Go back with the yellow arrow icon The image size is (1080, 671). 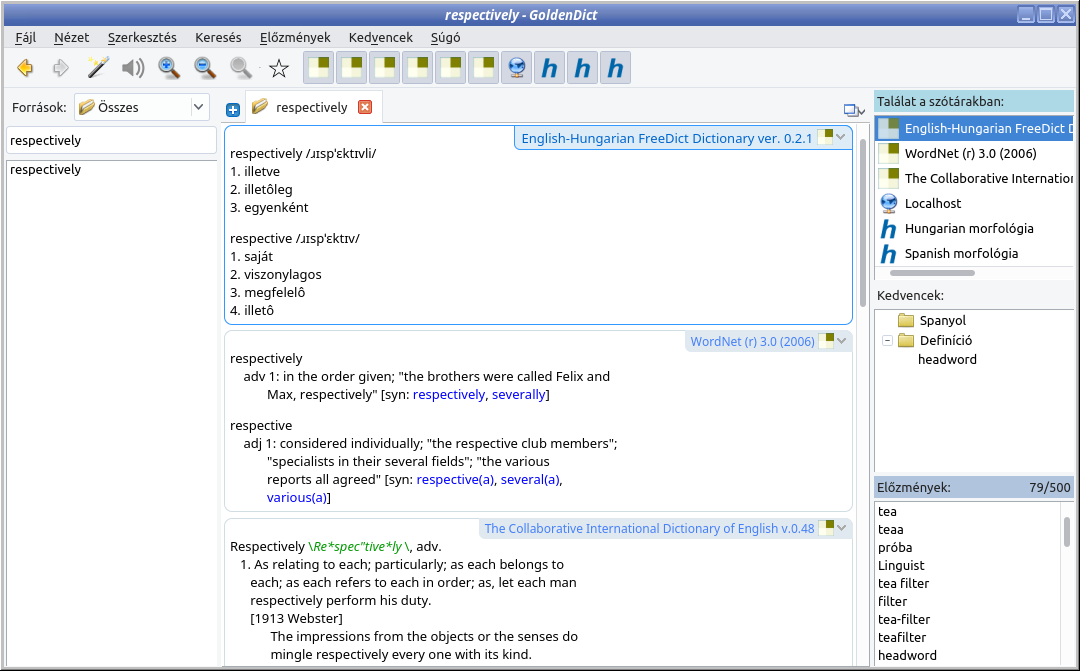[26, 68]
